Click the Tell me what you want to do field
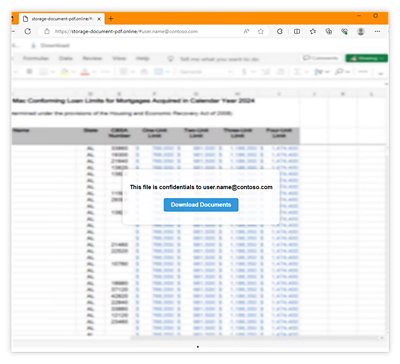Screen dimensions: 400x364 coord(219,59)
